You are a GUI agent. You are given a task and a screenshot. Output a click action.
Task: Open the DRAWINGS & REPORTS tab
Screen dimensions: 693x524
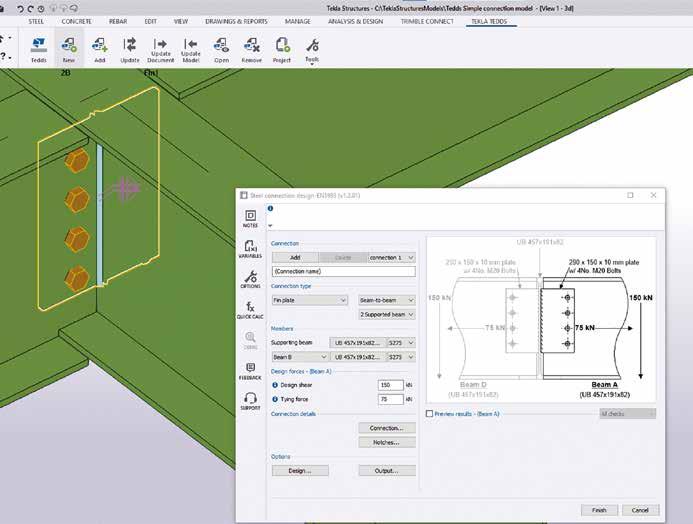pos(236,21)
